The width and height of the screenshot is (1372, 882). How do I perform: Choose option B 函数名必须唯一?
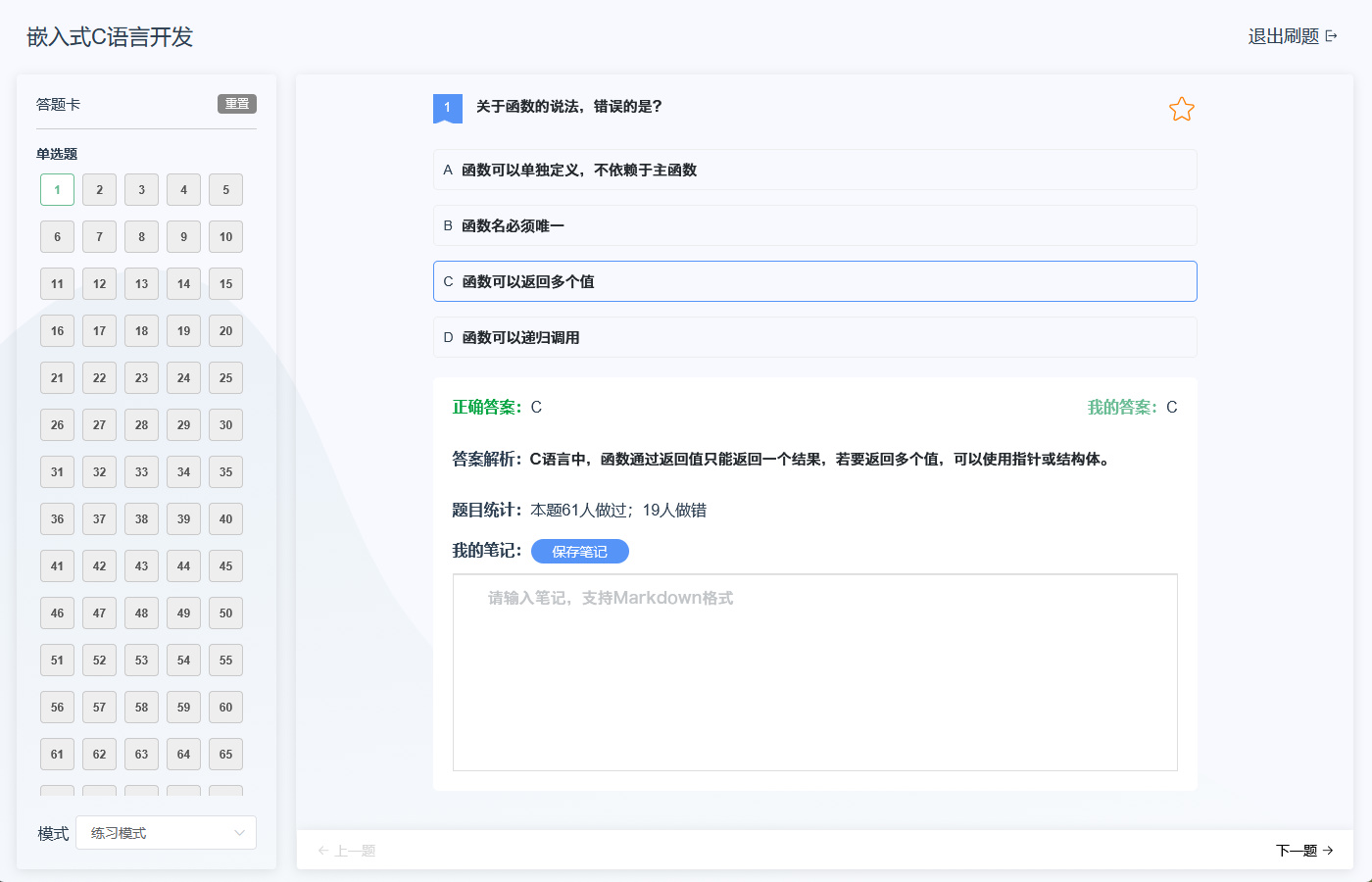click(x=814, y=225)
